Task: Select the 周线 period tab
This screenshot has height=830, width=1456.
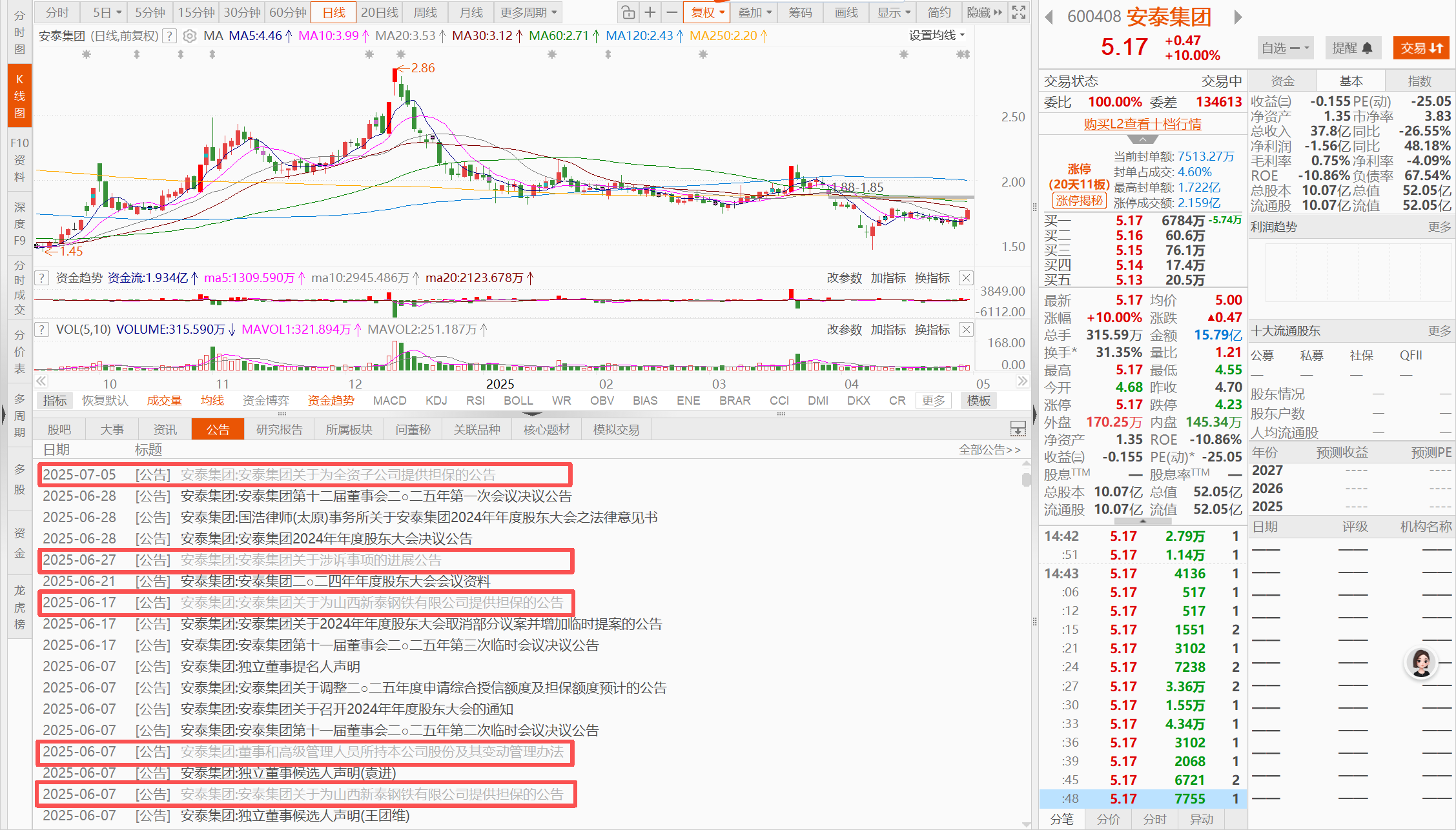Action: [425, 12]
